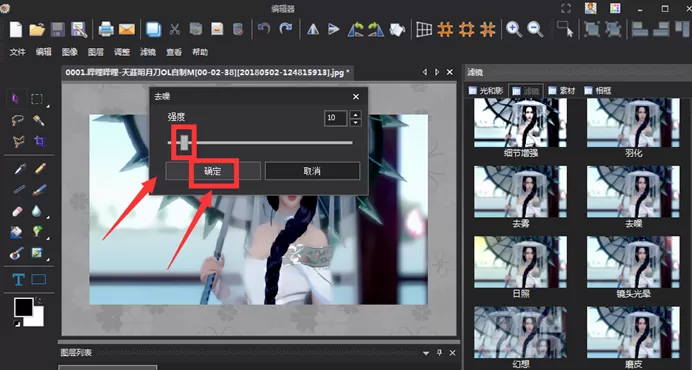Select the Crop tool
The image size is (692, 370).
39,141
